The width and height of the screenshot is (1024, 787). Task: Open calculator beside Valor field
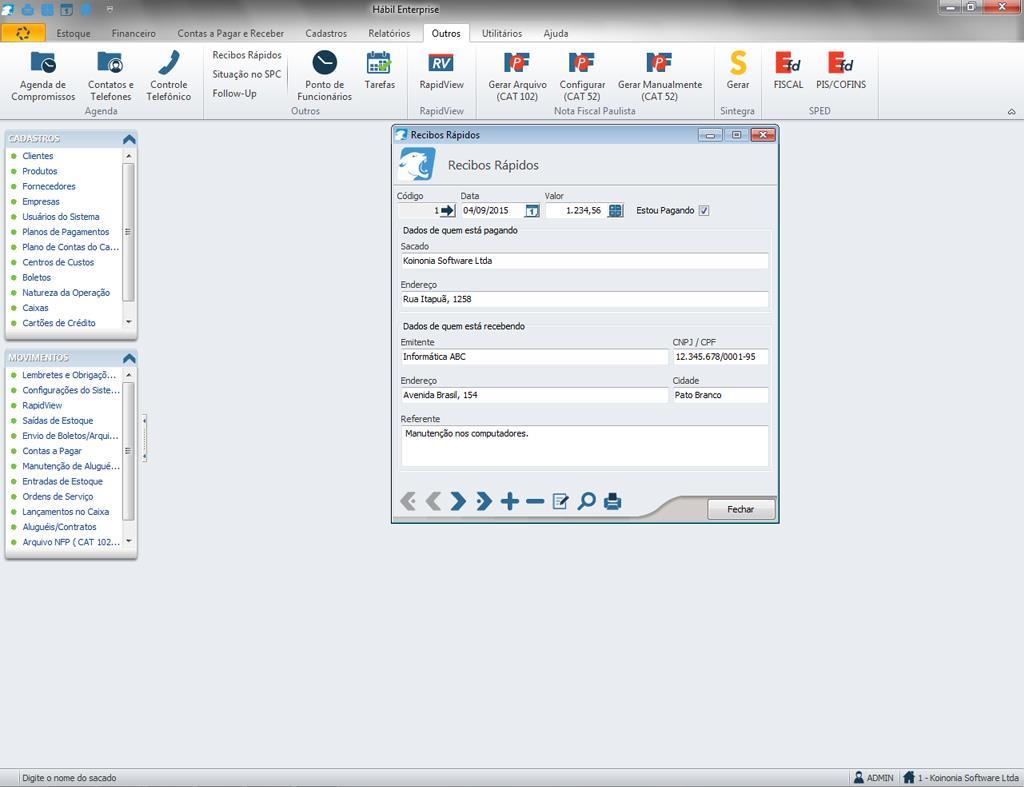[615, 210]
